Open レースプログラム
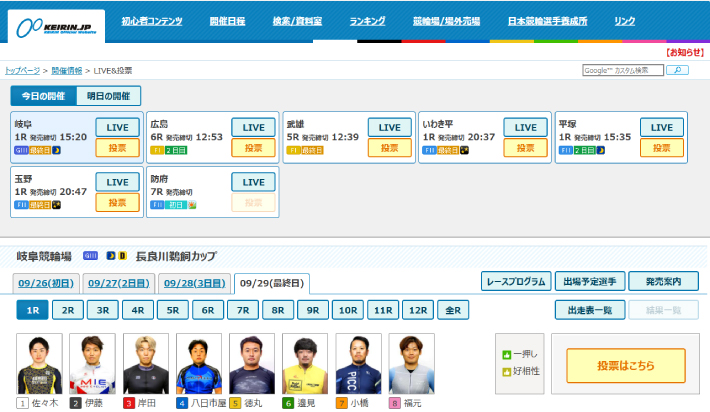Viewport: 710px width, 412px height. click(x=516, y=282)
